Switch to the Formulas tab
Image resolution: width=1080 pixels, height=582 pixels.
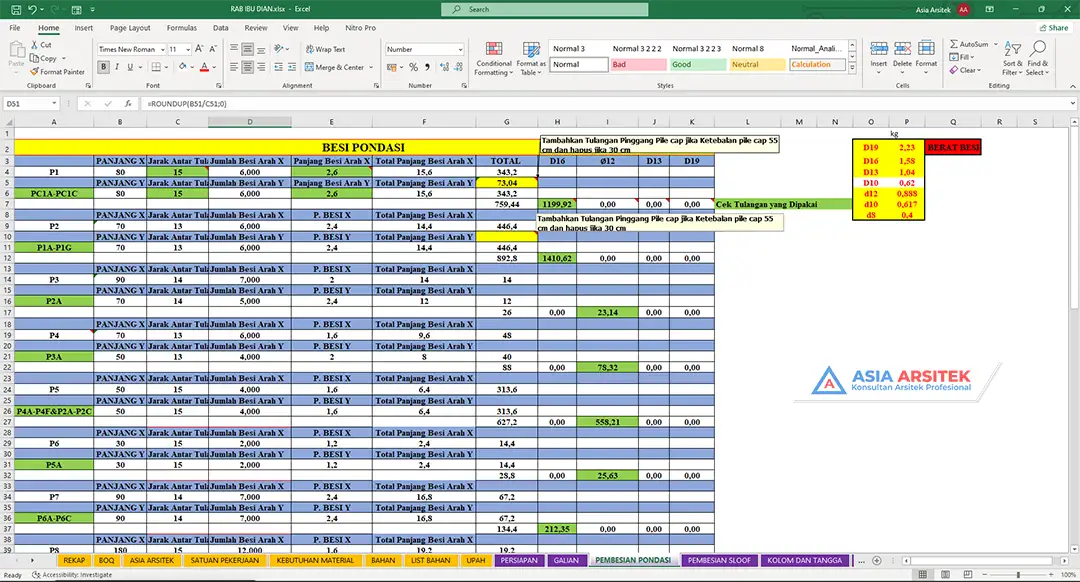(182, 28)
